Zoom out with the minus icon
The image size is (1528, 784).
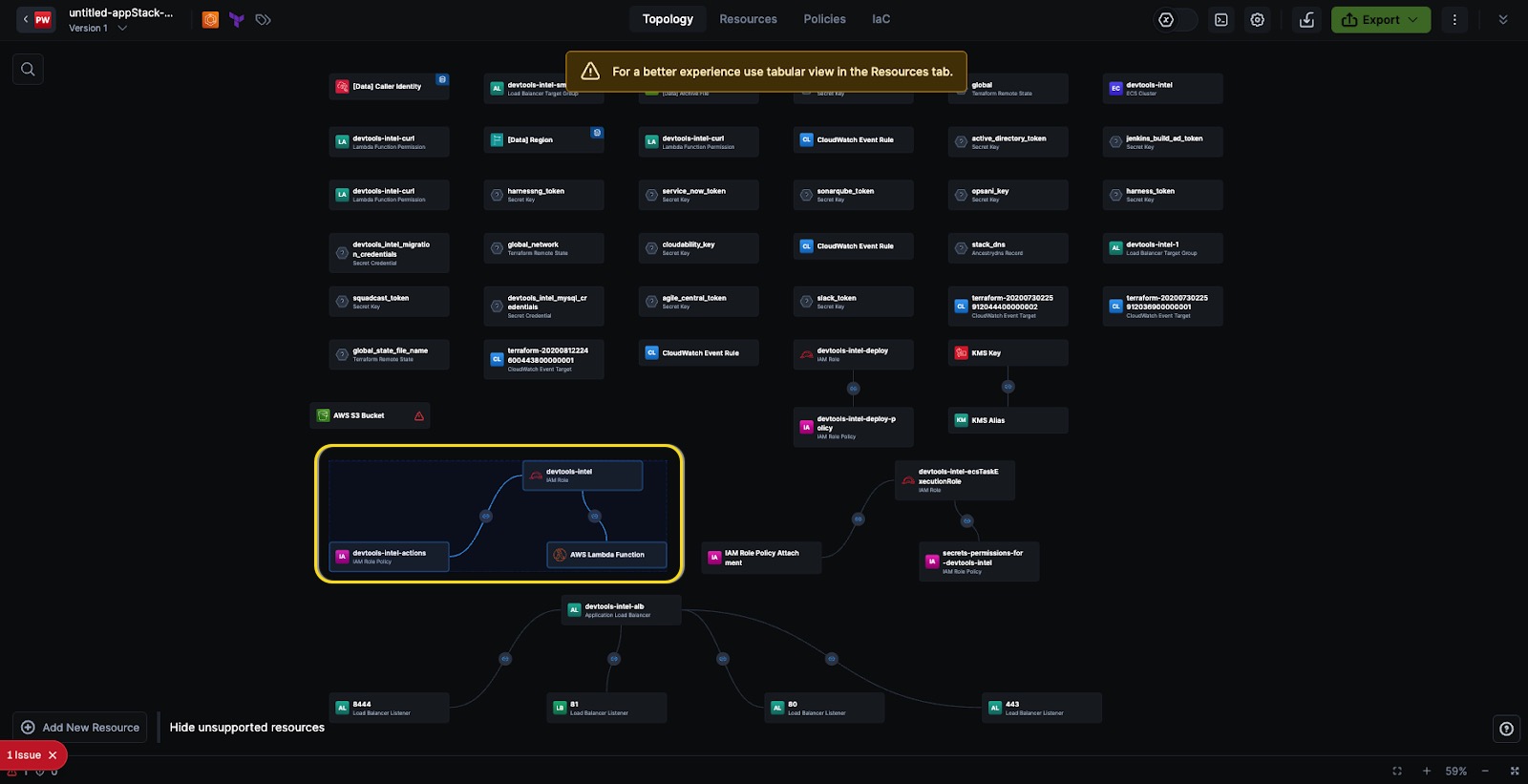tap(1485, 771)
